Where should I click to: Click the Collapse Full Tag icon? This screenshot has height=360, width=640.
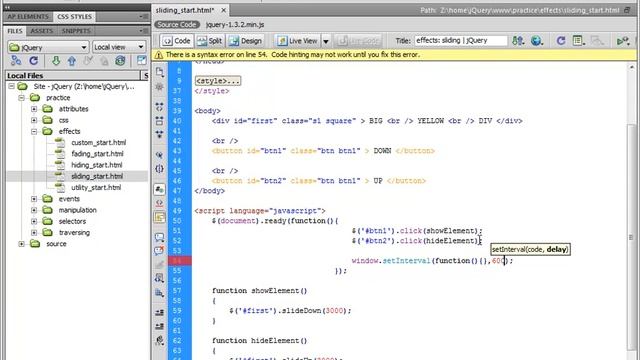160,107
